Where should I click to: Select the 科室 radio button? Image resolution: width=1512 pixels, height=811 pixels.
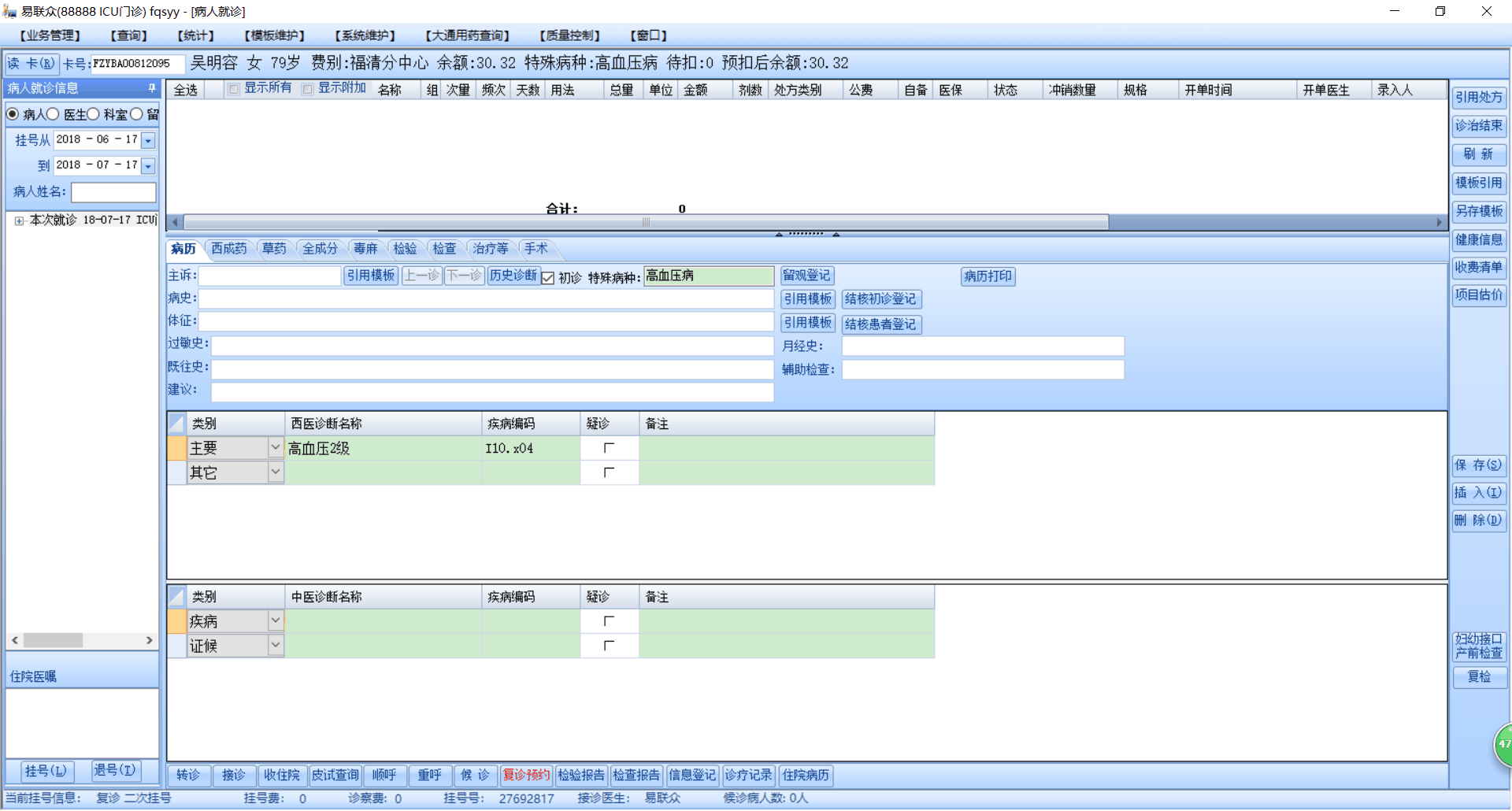click(x=94, y=114)
